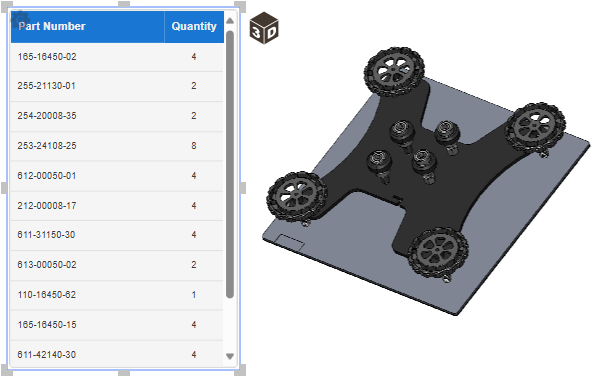The width and height of the screenshot is (599, 377).
Task: Click quantity 1 for part 110-16450-62
Action: tap(194, 295)
